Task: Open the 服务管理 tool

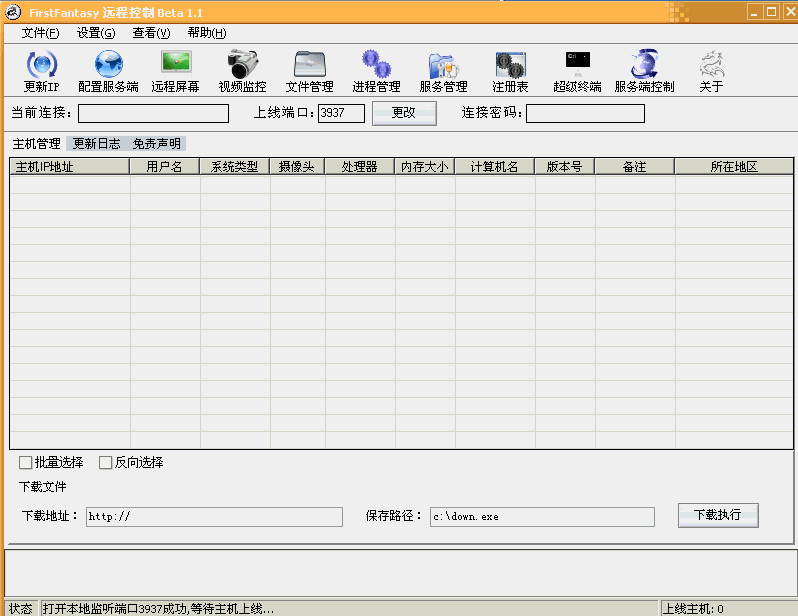Action: click(443, 66)
